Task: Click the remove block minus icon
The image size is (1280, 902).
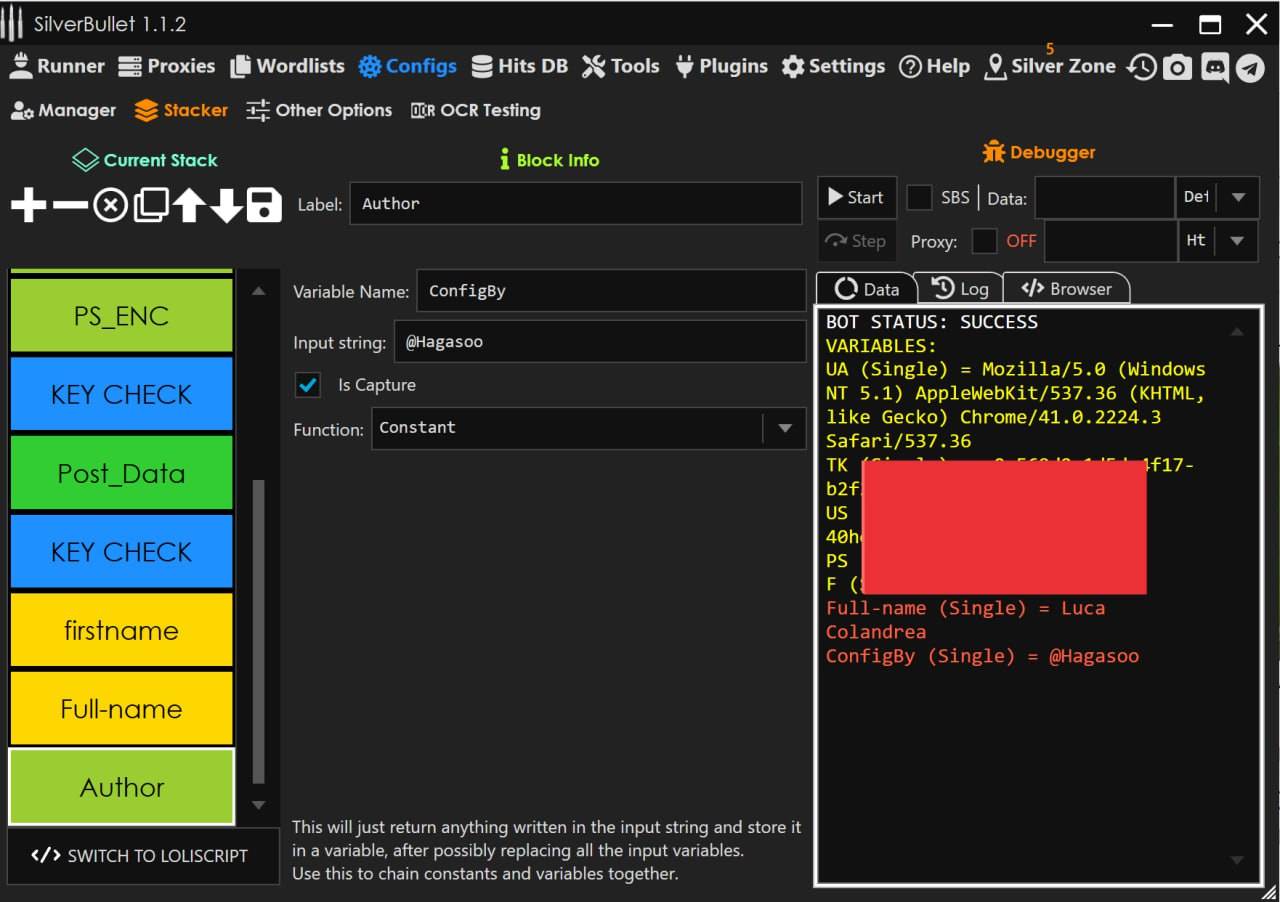Action: [x=70, y=206]
